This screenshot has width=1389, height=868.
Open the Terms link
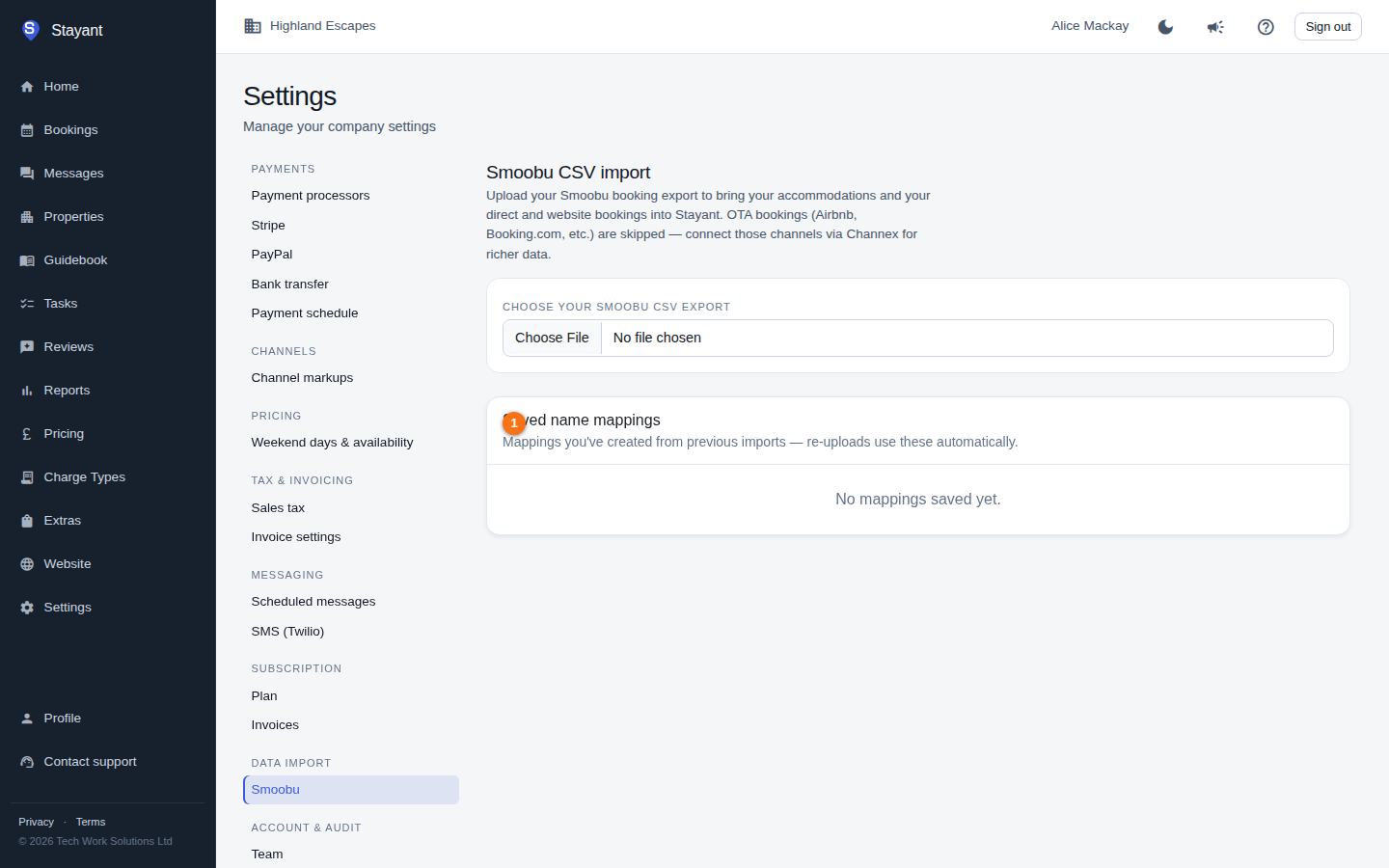tap(91, 822)
